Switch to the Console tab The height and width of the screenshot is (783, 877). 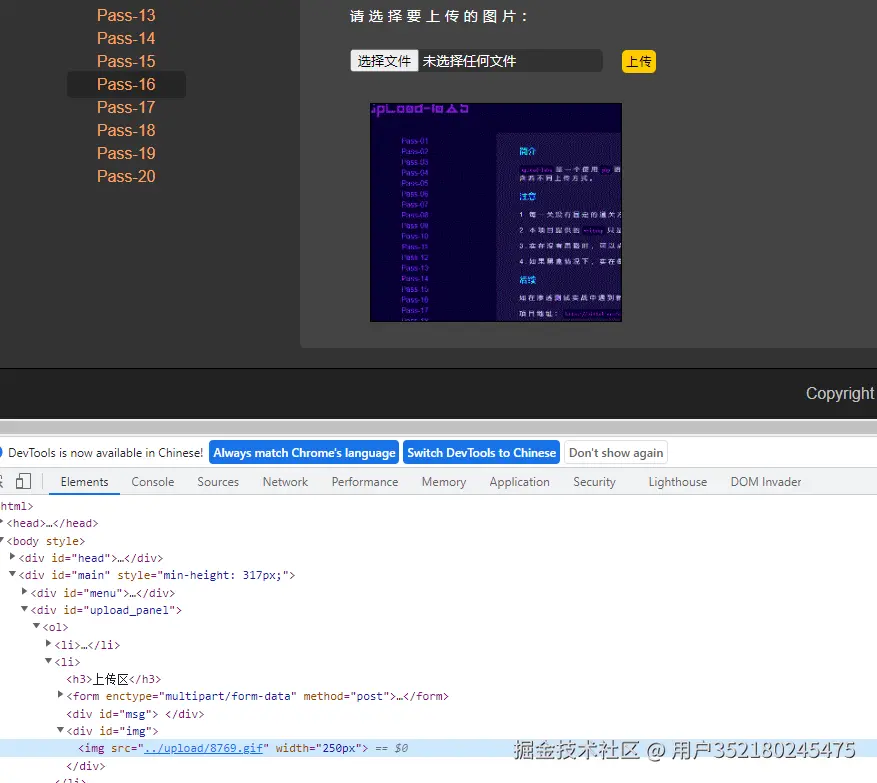click(153, 482)
